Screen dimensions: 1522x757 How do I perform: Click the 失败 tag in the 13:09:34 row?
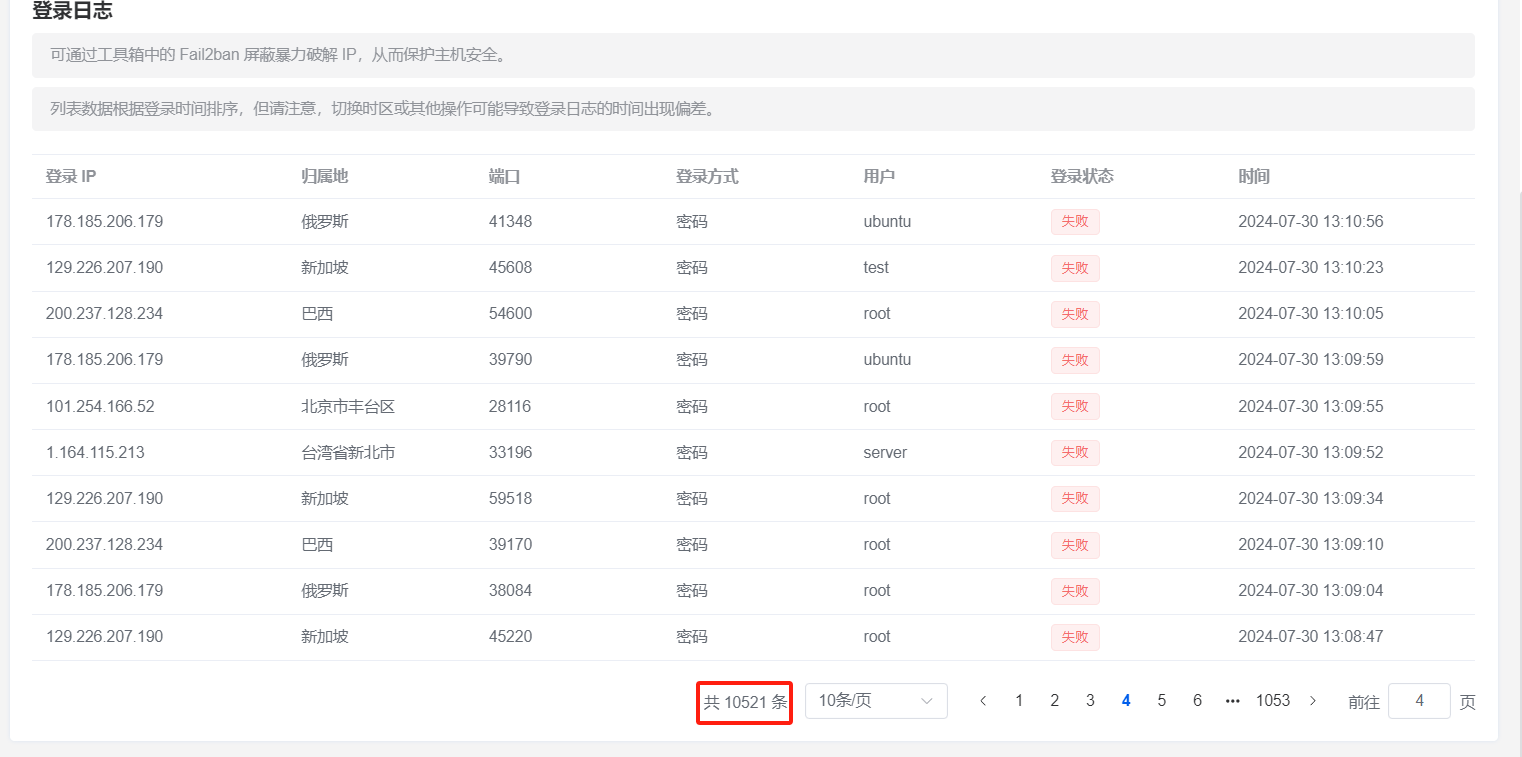[x=1075, y=498]
